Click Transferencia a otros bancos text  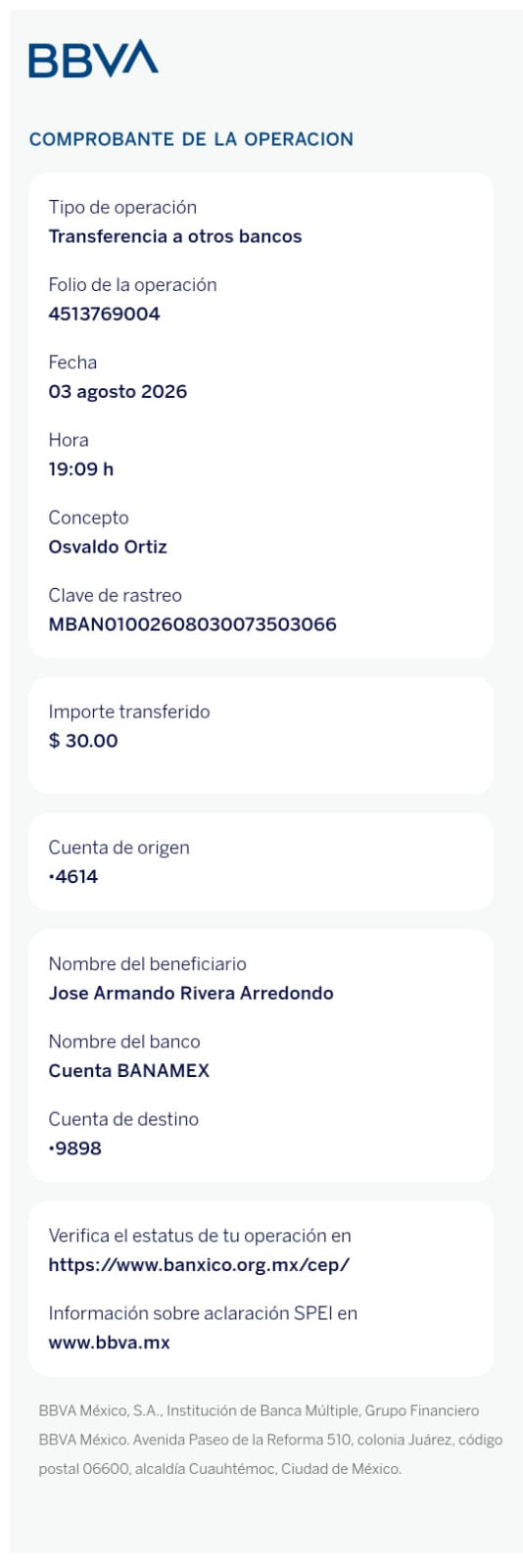click(x=175, y=236)
